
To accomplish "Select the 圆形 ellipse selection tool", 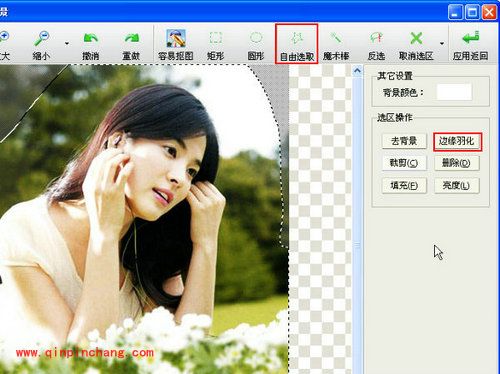I will (256, 45).
